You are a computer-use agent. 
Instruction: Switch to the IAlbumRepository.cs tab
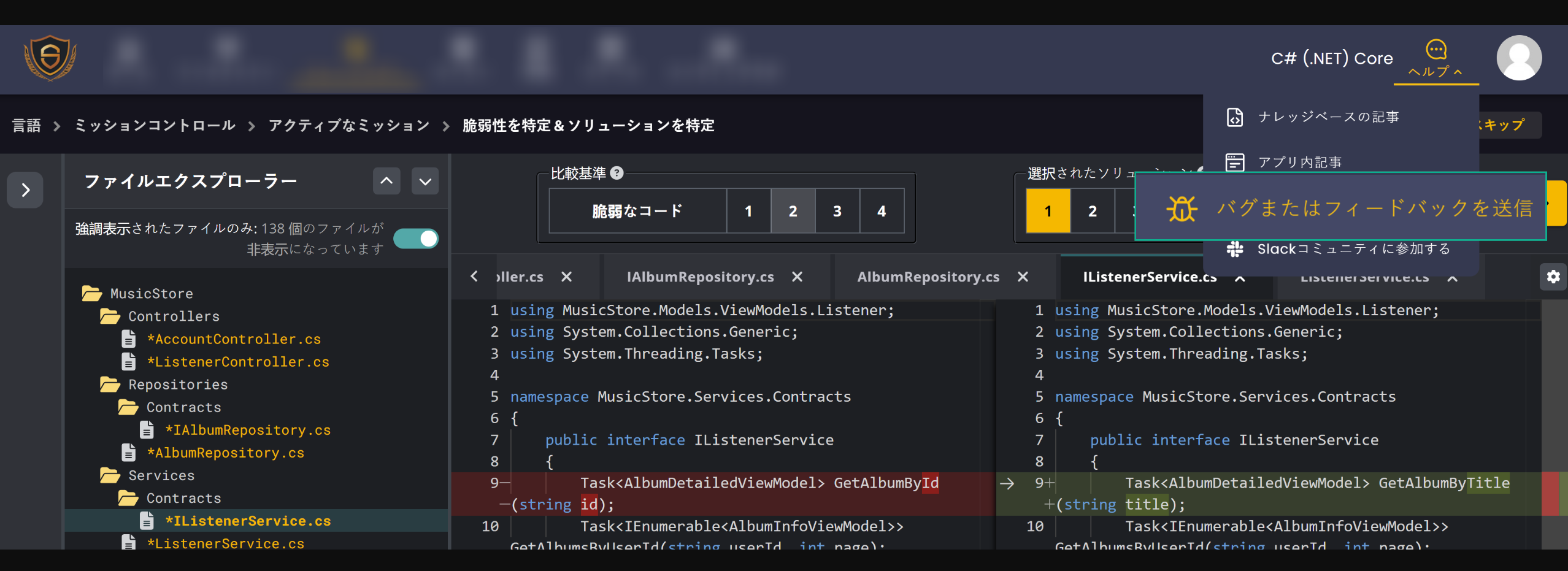(700, 277)
